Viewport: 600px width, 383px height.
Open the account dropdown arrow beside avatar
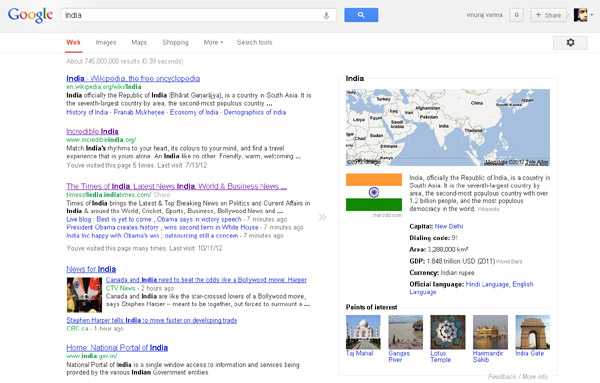click(x=592, y=15)
